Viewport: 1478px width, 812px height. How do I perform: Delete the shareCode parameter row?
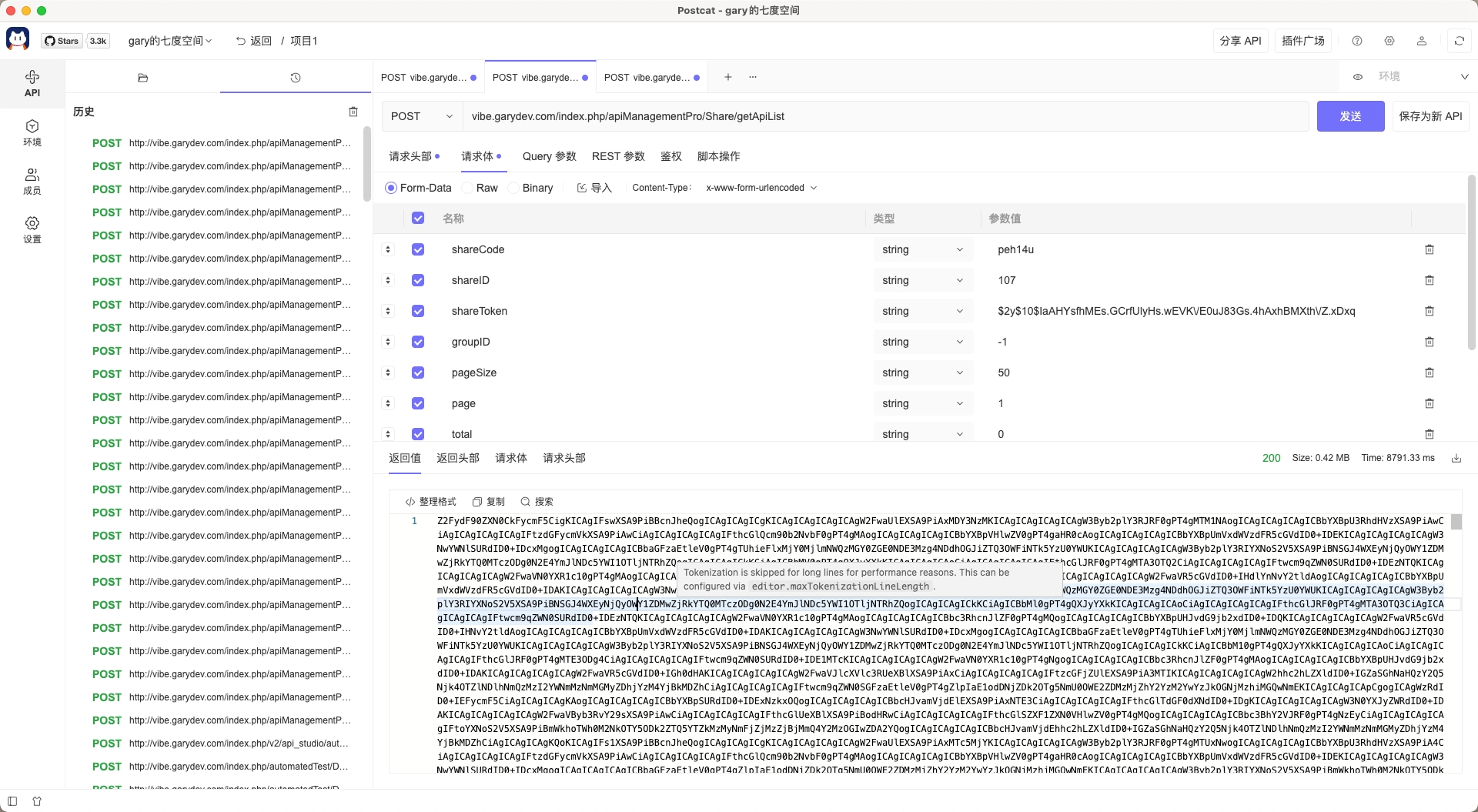click(1430, 249)
